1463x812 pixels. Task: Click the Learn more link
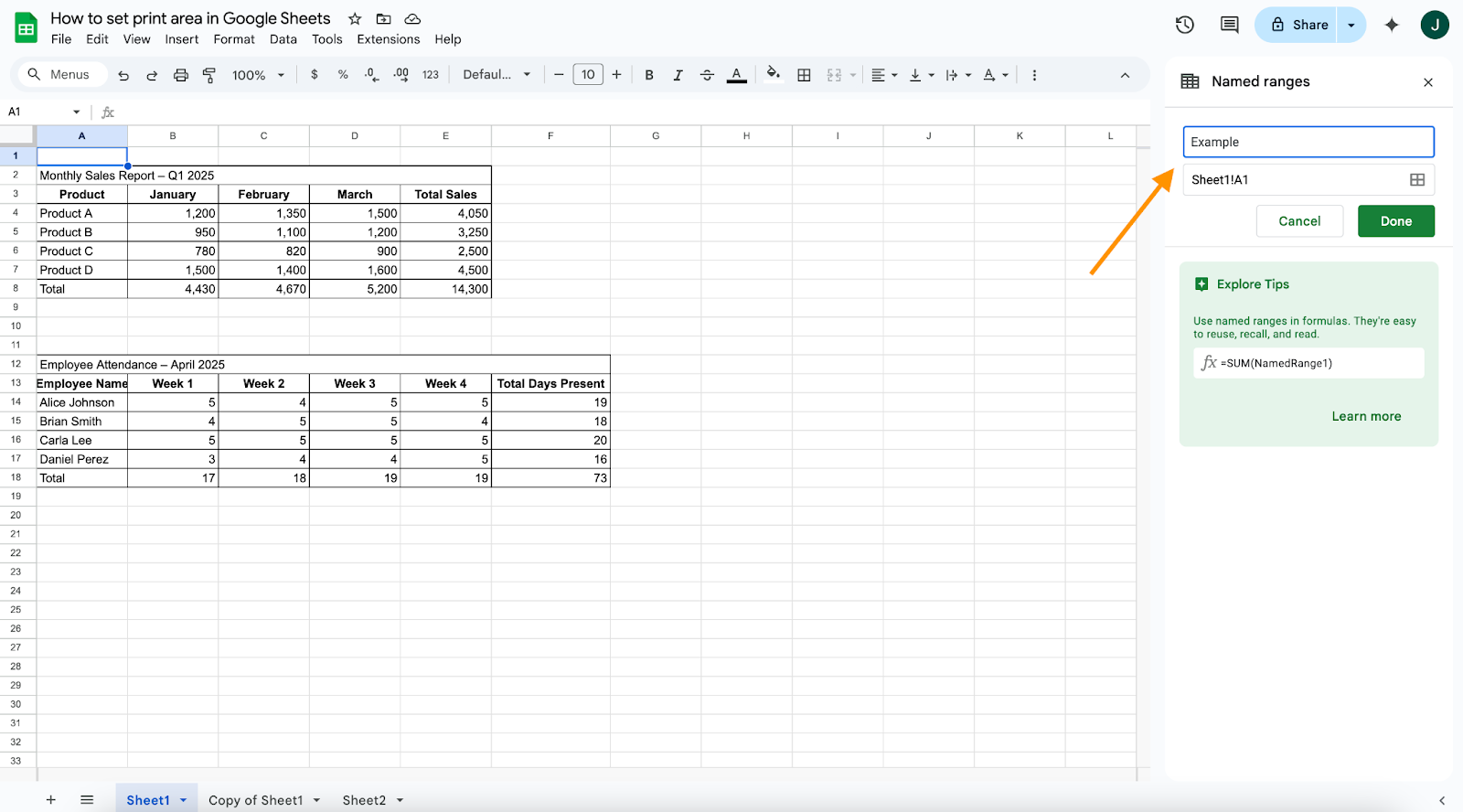coord(1366,416)
